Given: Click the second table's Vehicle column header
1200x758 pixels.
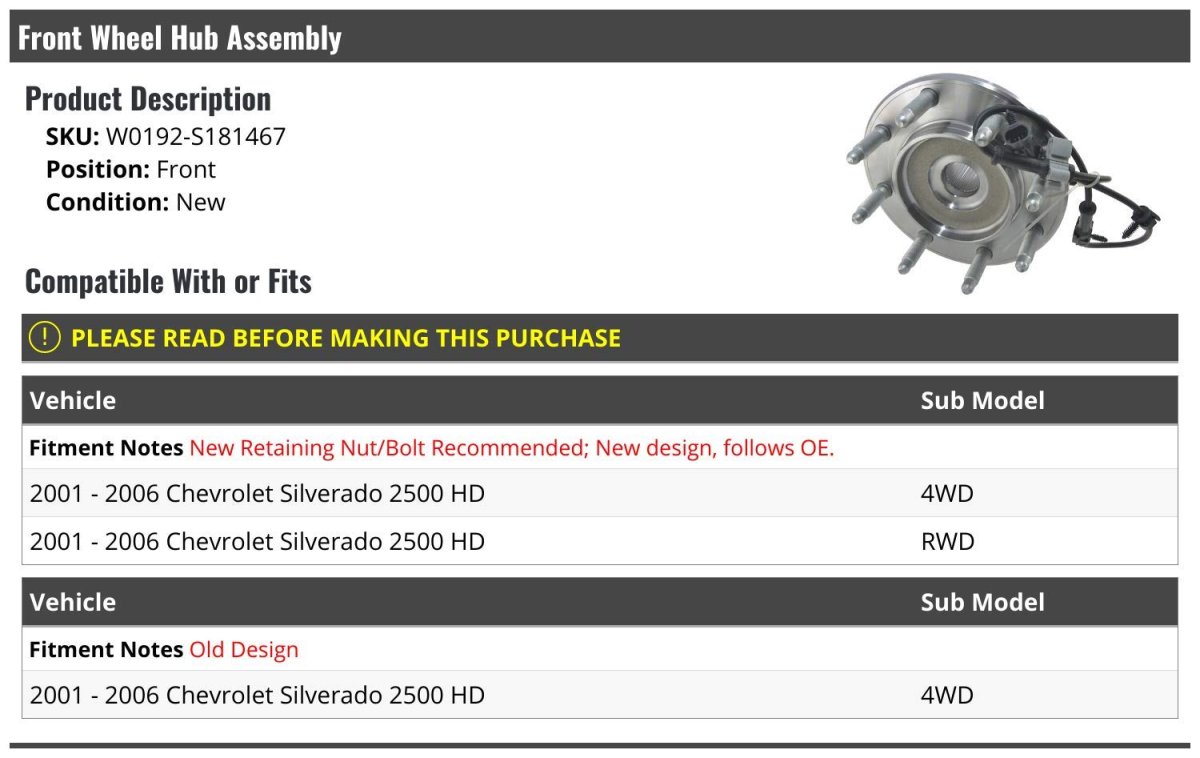Looking at the screenshot, I should pyautogui.click(x=73, y=603).
